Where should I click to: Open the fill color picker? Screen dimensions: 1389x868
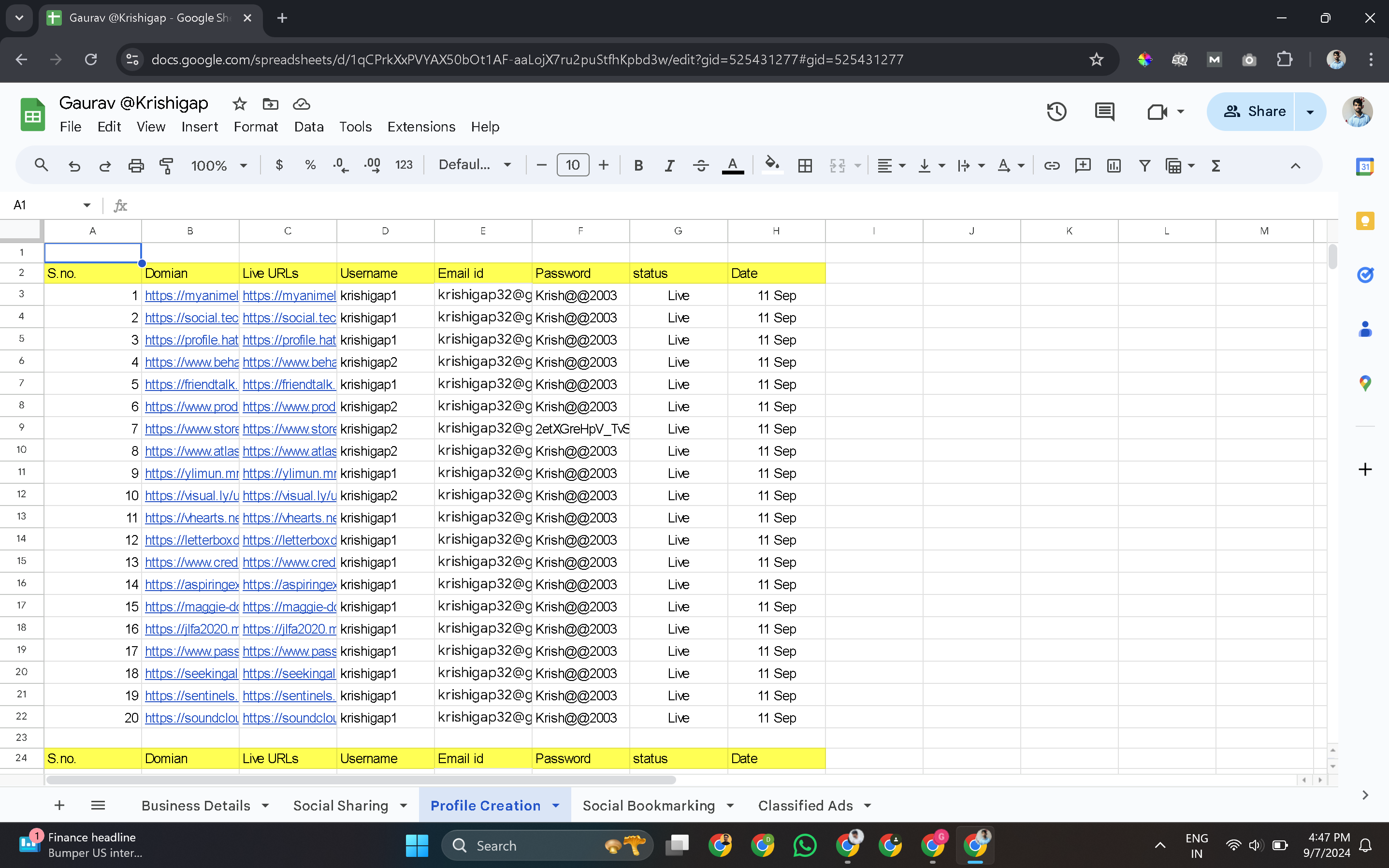(772, 165)
